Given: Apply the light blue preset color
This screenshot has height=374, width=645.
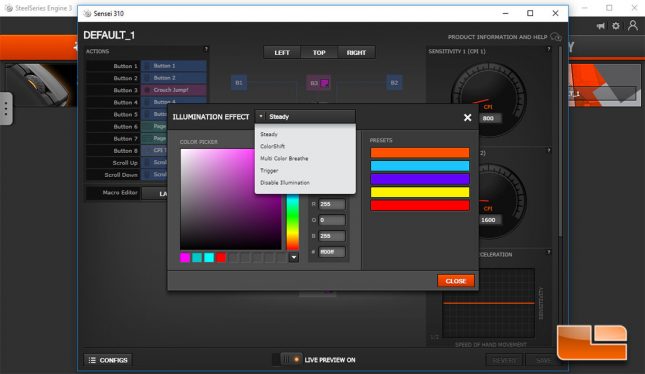Looking at the screenshot, I should [420, 166].
